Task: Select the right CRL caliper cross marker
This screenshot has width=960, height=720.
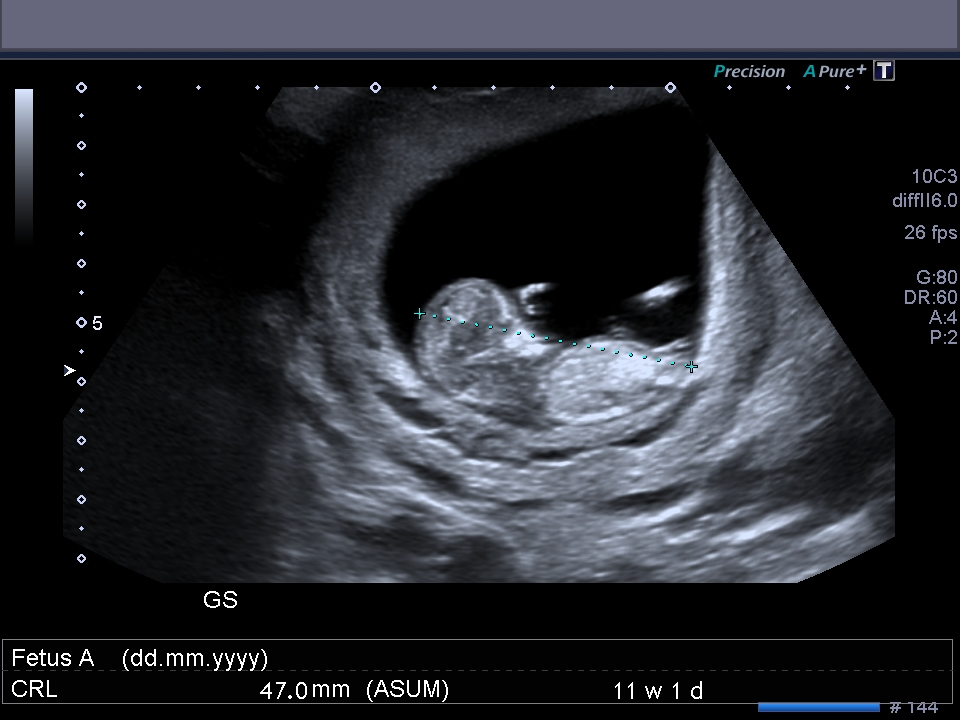Action: click(x=691, y=367)
